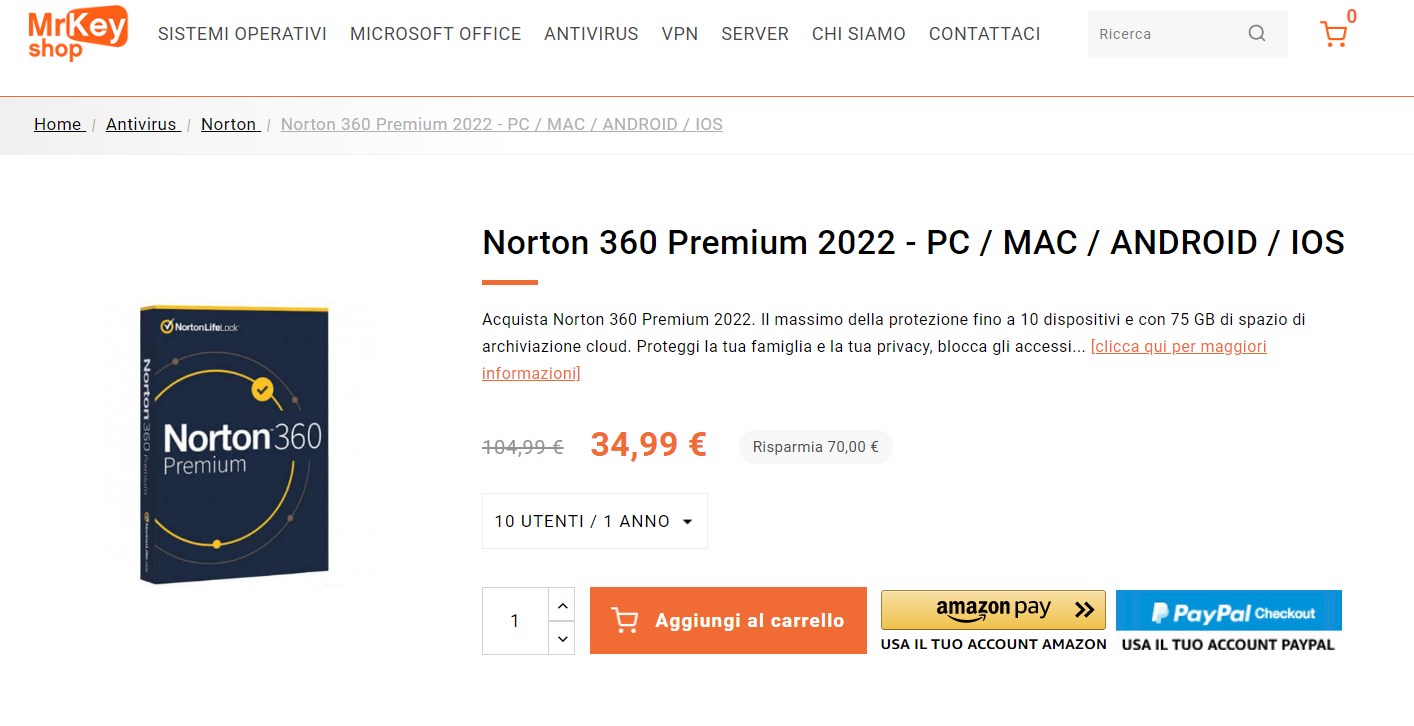Open the '10 UTENTI / 1 ANNO' license dropdown
Image resolution: width=1414 pixels, height=726 pixels.
pos(594,520)
